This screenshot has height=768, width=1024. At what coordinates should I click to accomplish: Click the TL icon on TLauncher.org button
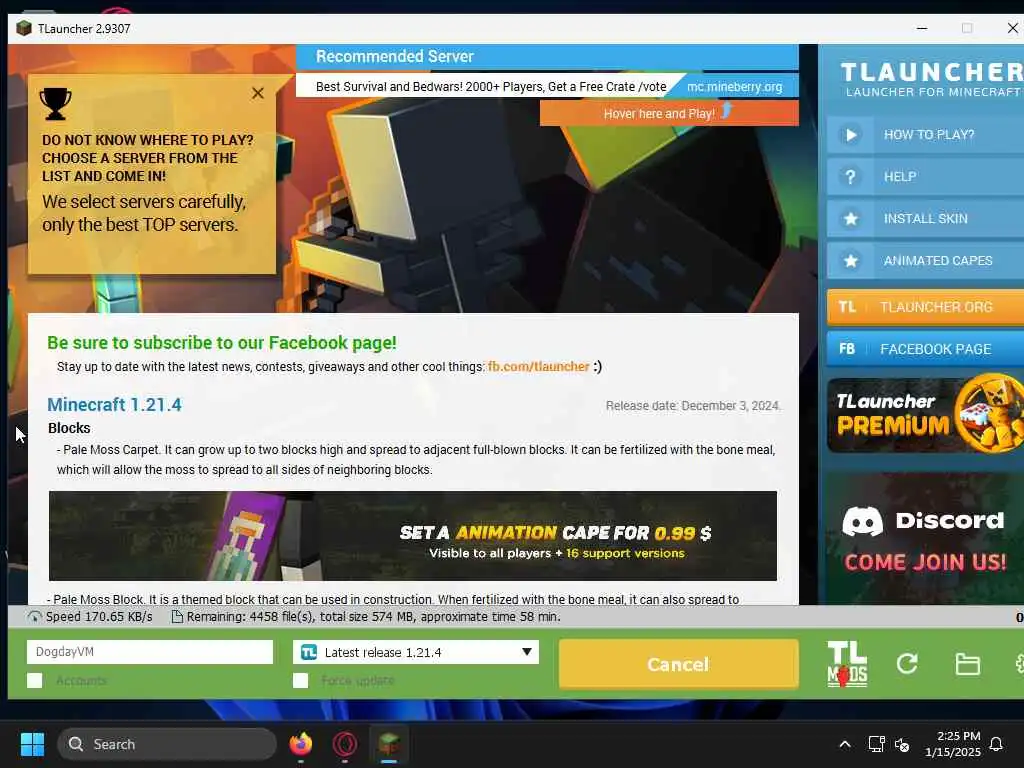click(x=847, y=307)
